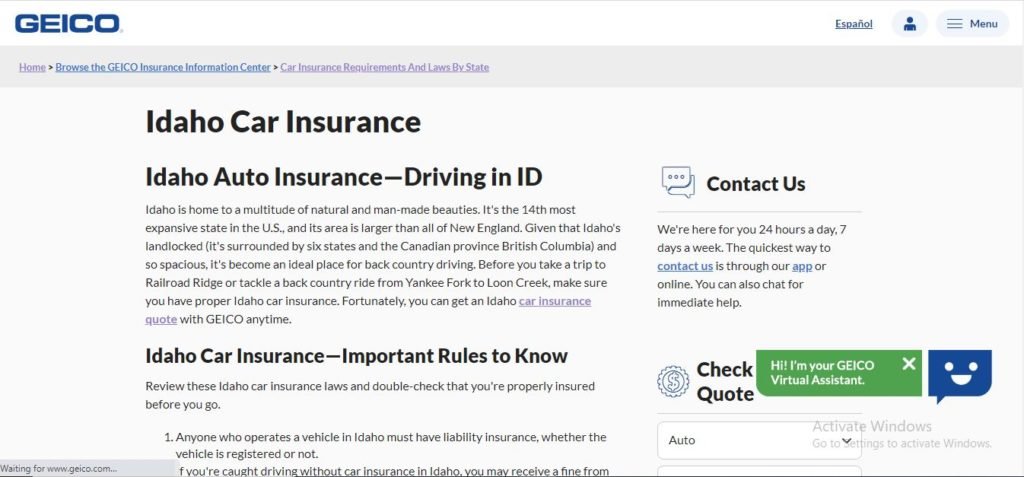Image resolution: width=1024 pixels, height=477 pixels.
Task: Open the contact us link
Action: 684,266
